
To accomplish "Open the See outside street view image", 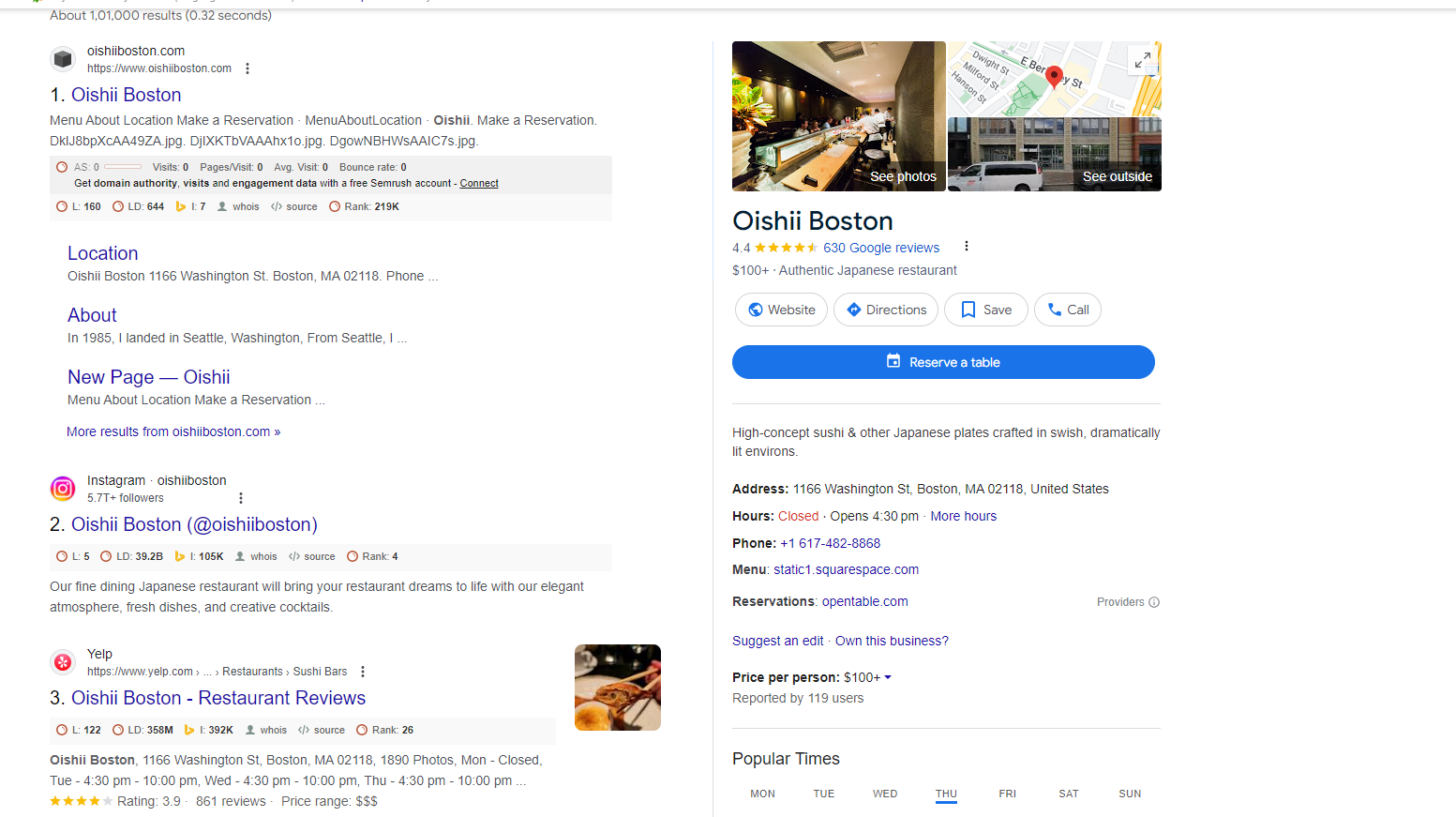I will 1055,155.
